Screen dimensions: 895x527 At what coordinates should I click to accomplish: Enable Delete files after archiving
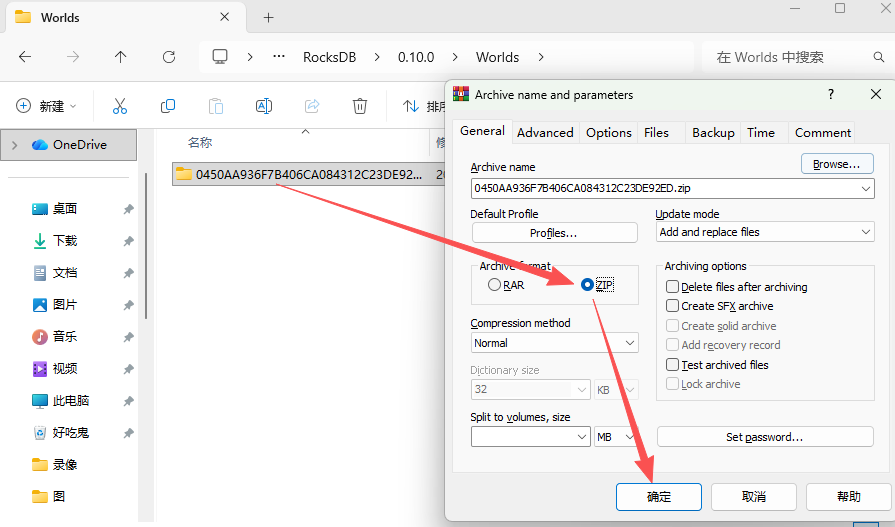[x=673, y=287]
